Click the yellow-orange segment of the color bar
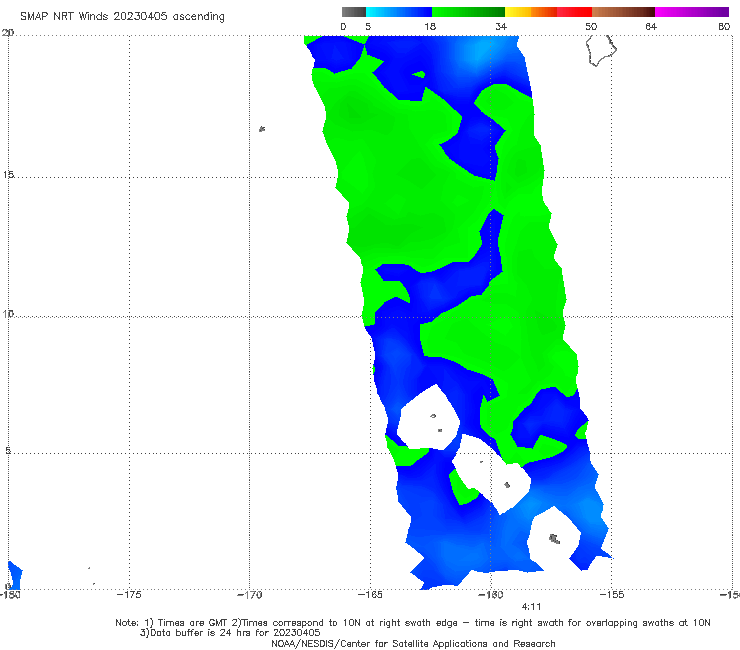The width and height of the screenshot is (740, 650). [531, 12]
